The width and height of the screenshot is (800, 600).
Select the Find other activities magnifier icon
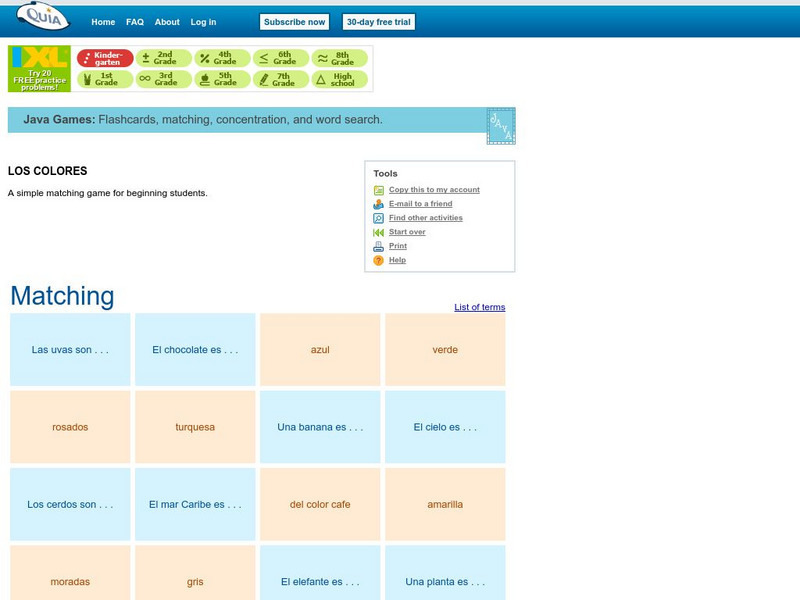tap(378, 217)
